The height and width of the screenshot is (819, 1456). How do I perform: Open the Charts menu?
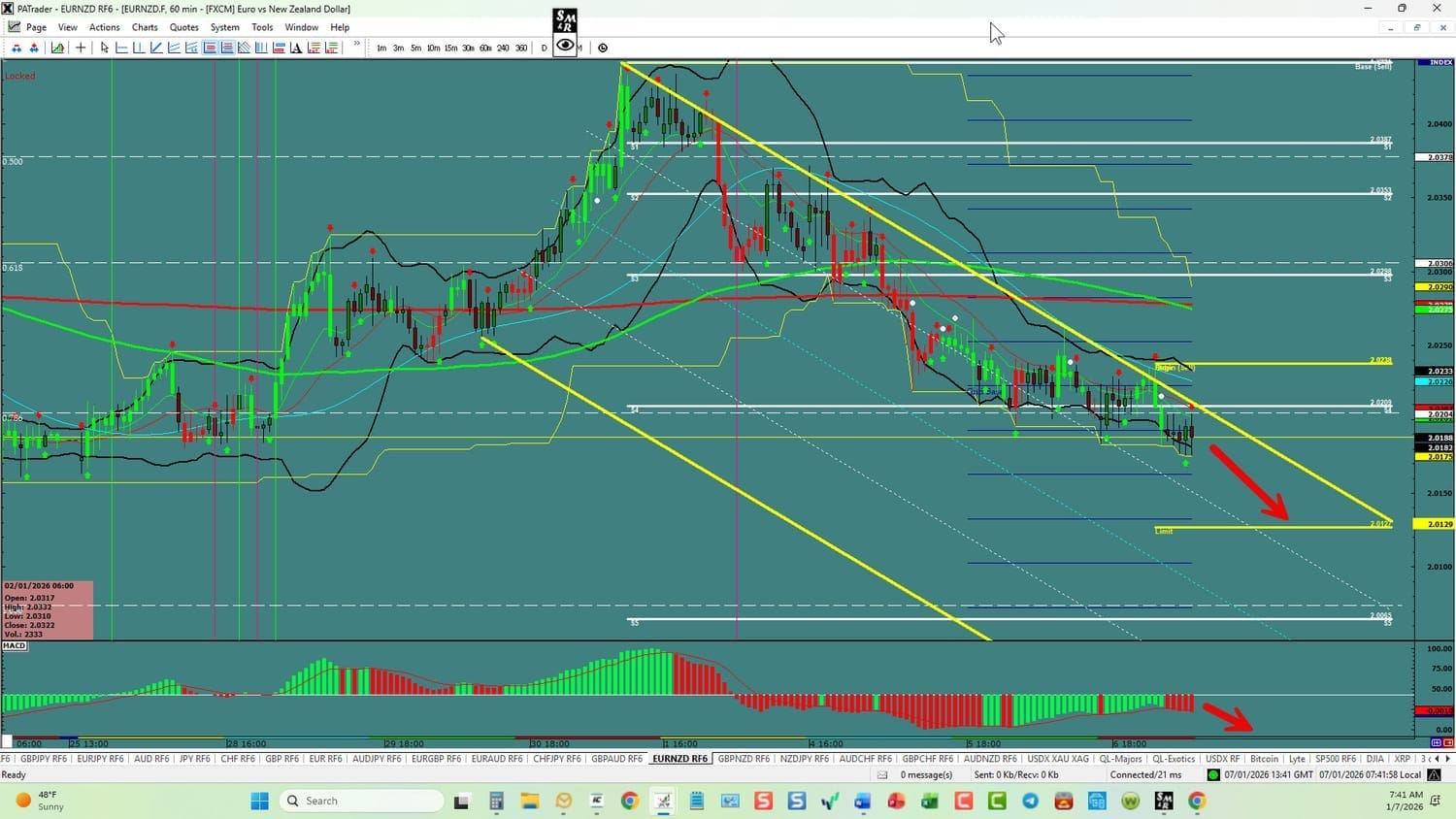[145, 27]
